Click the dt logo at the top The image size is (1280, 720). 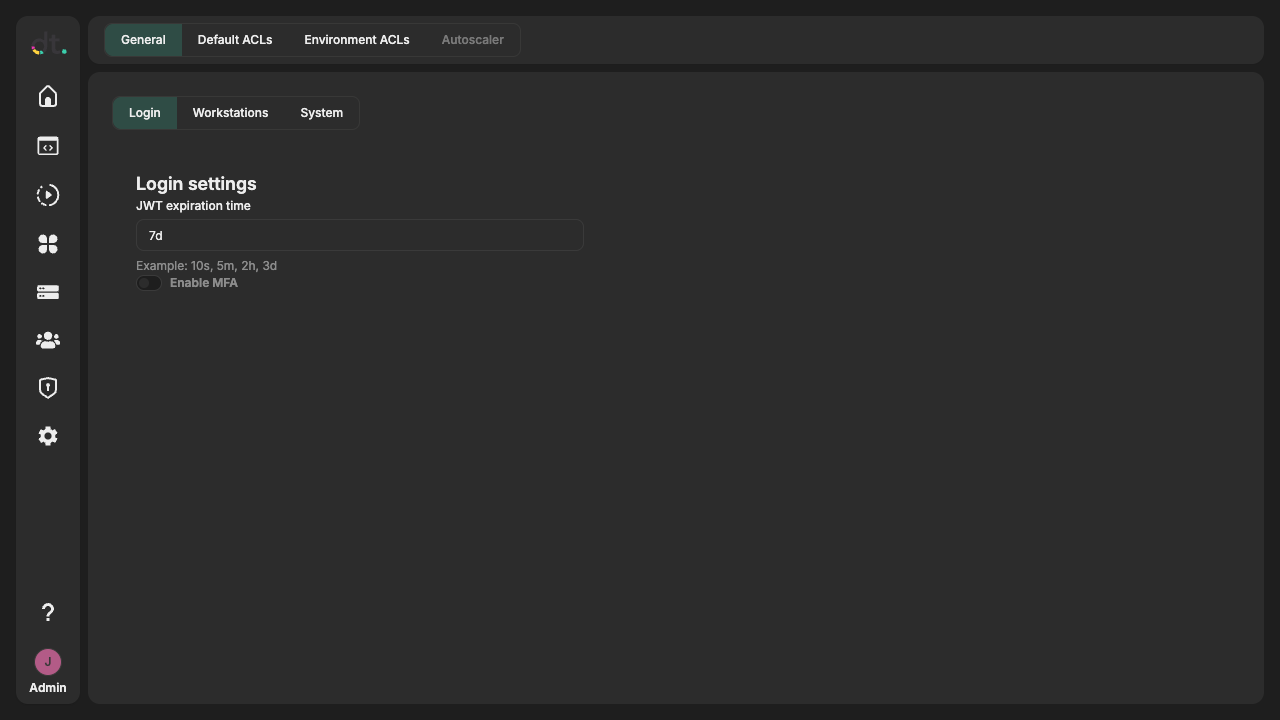[x=47, y=43]
